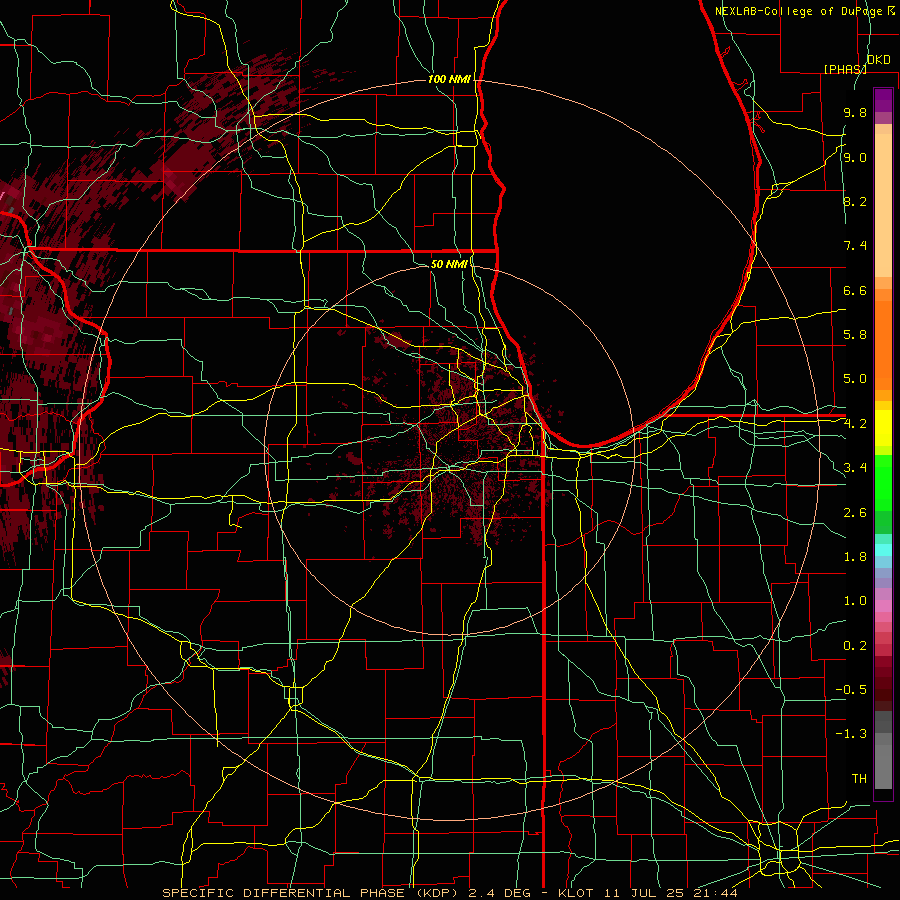Click the [PHAS] legend unit label
The image size is (900, 900).
[x=845, y=69]
